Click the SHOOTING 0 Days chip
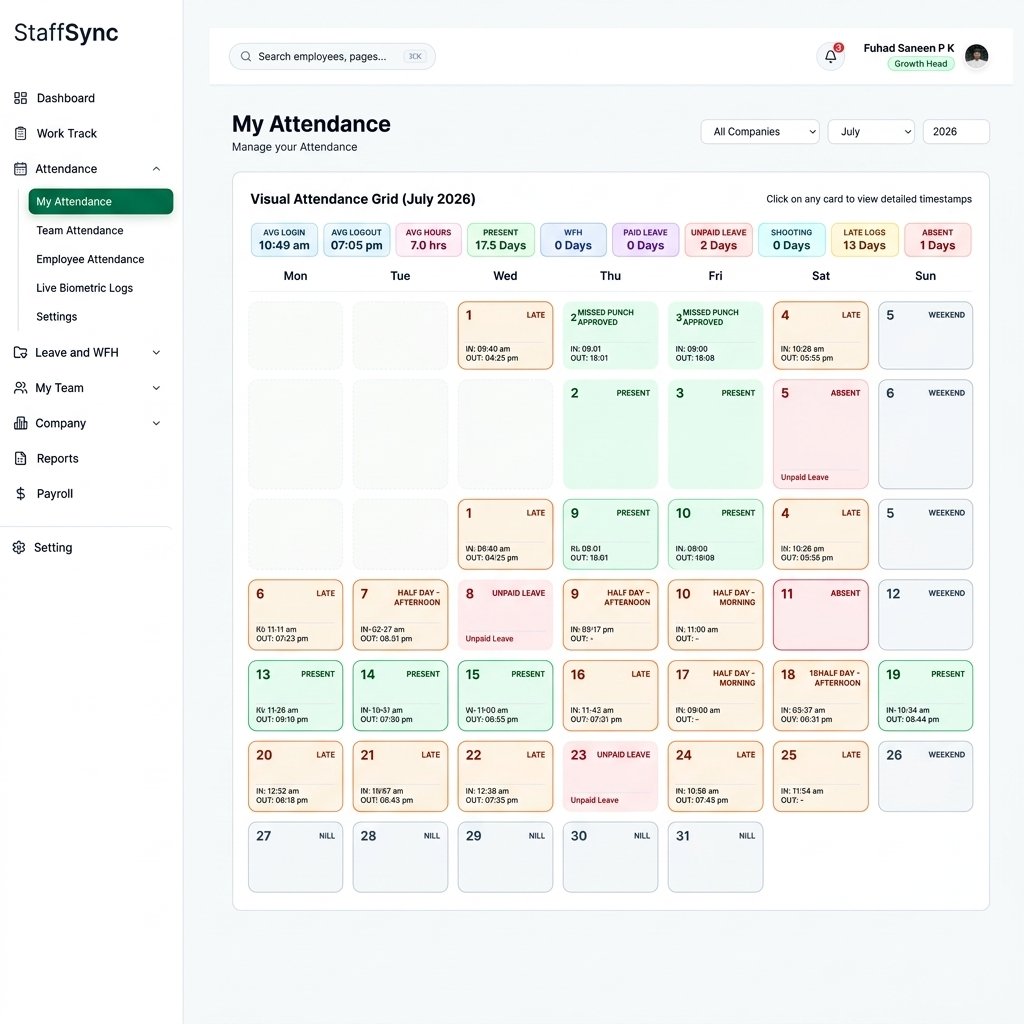This screenshot has height=1024, width=1024. pyautogui.click(x=792, y=240)
